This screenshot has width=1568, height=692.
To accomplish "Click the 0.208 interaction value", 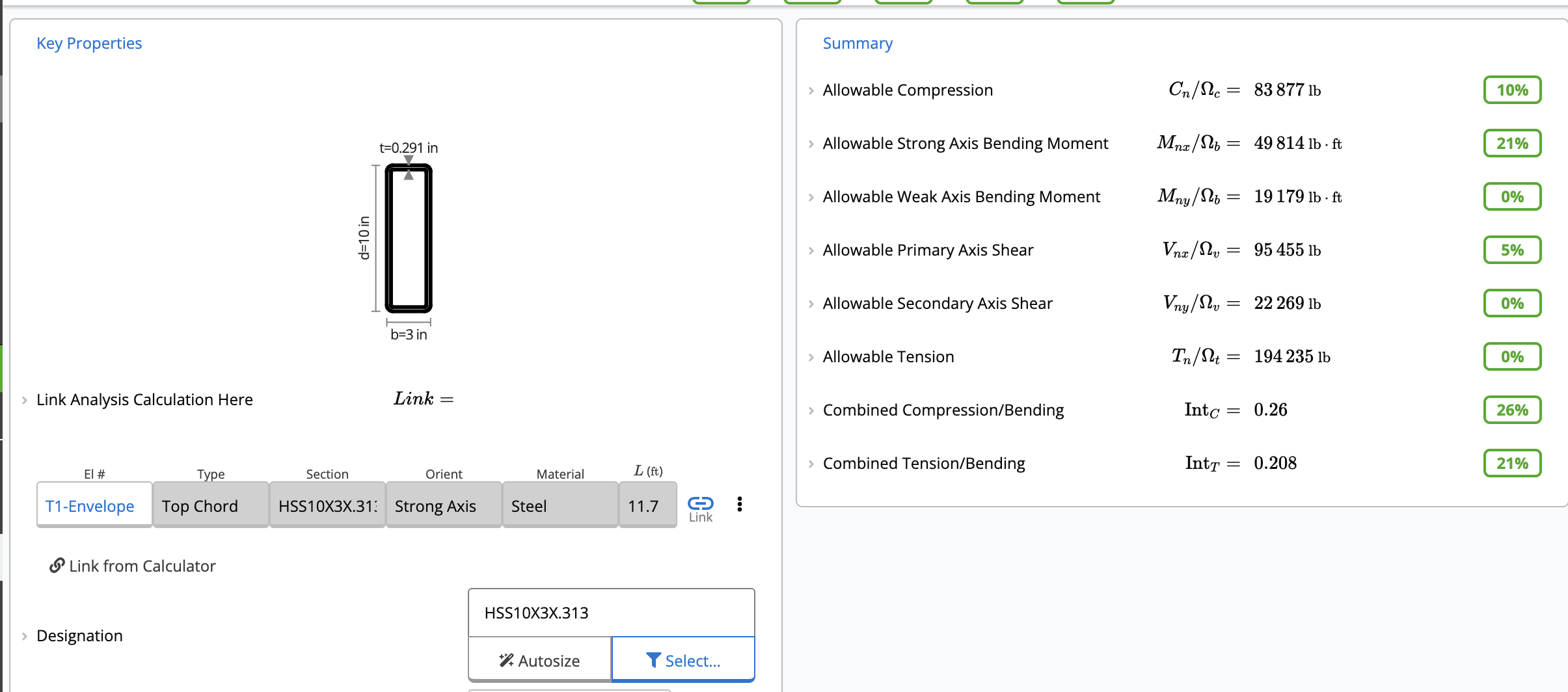I will point(1275,463).
